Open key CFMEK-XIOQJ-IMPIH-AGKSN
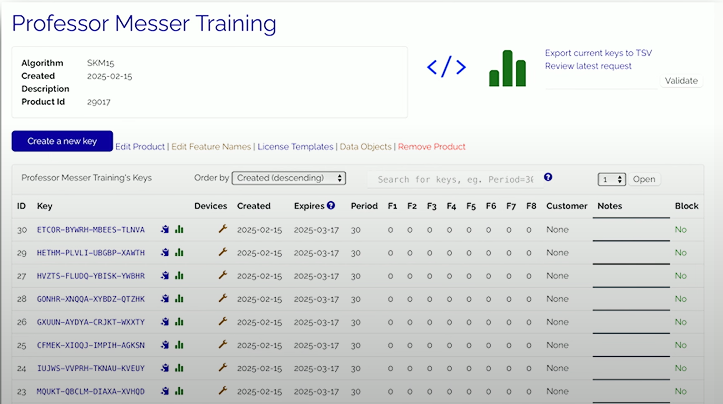The height and width of the screenshot is (404, 723). coord(91,345)
